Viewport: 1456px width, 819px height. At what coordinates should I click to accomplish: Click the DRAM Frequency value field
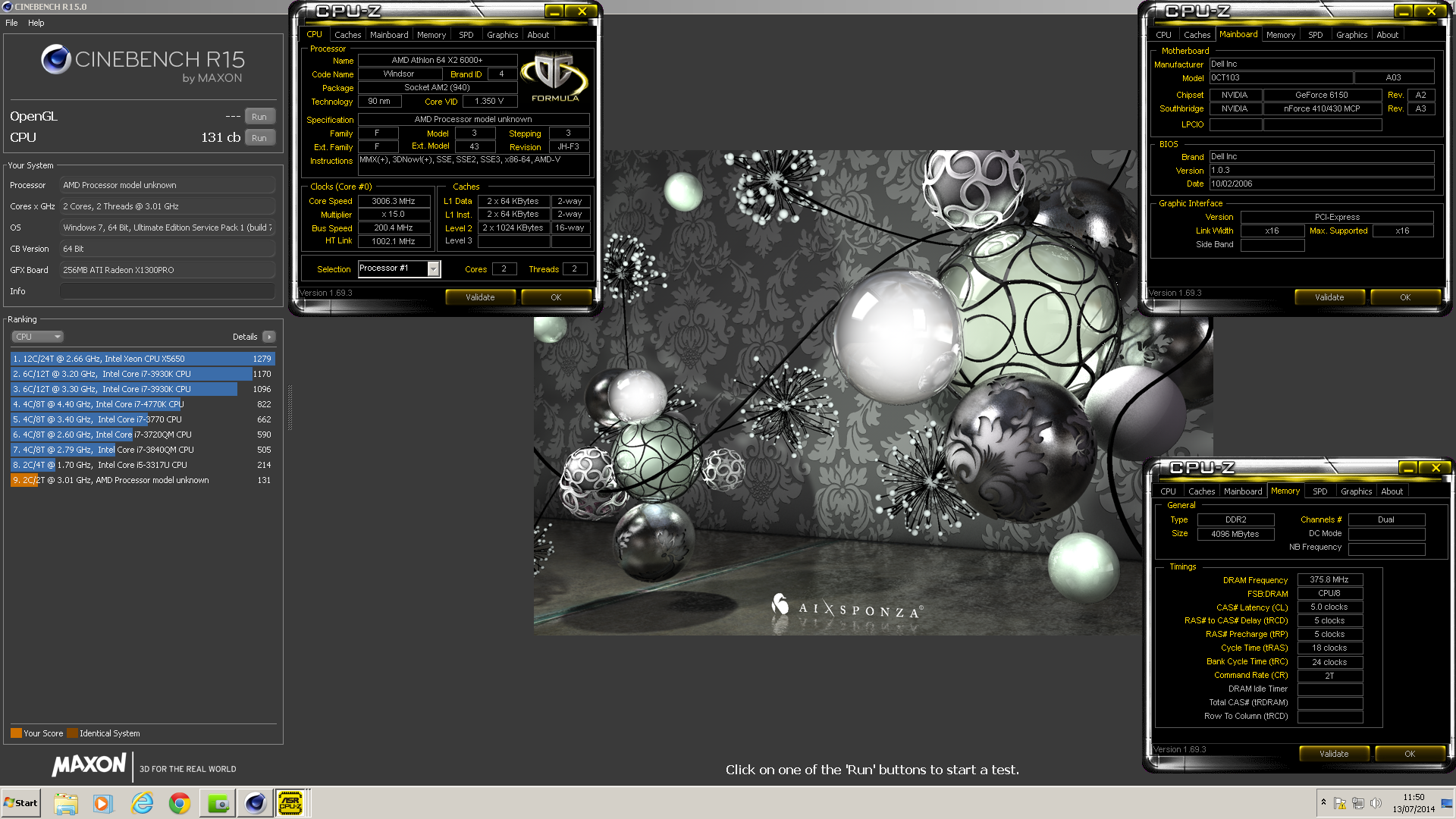pyautogui.click(x=1330, y=579)
